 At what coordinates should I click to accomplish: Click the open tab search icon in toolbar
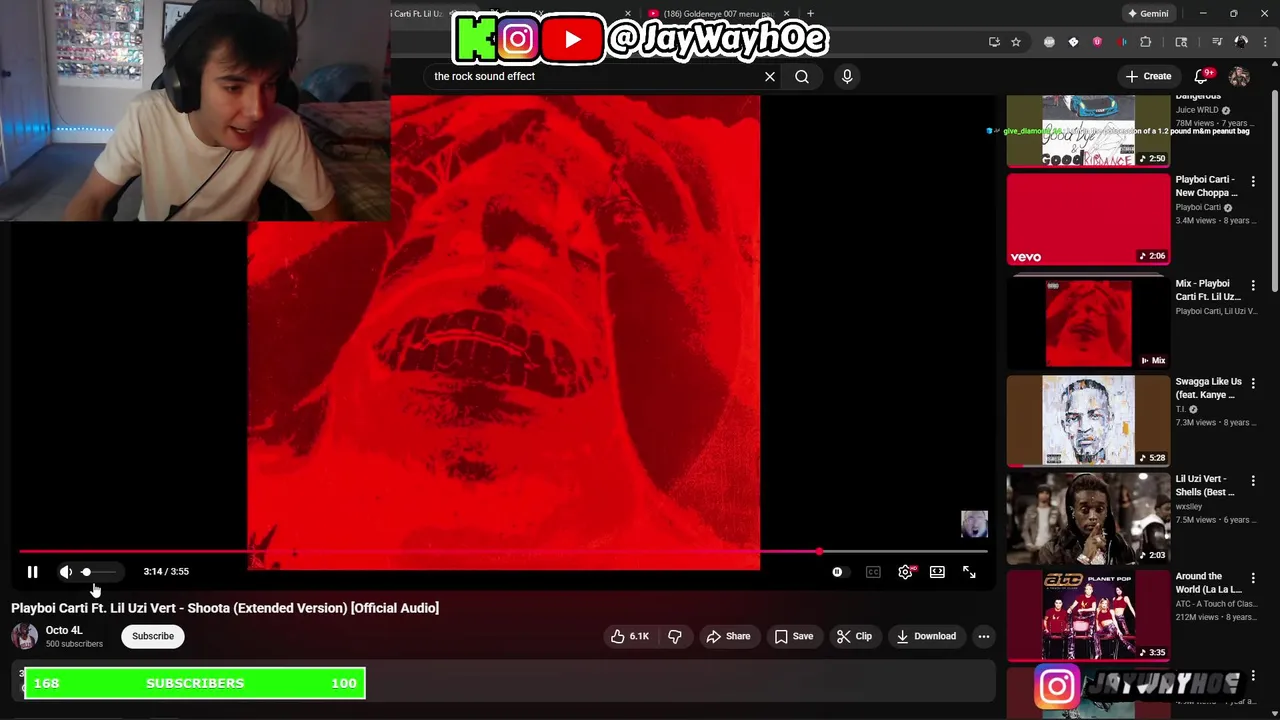[x=1181, y=42]
